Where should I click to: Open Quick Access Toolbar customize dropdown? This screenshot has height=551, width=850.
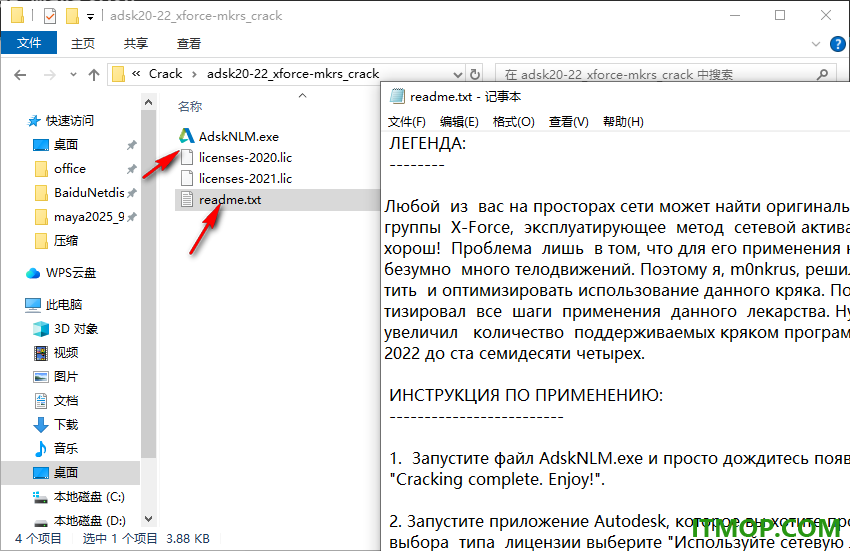click(x=91, y=17)
